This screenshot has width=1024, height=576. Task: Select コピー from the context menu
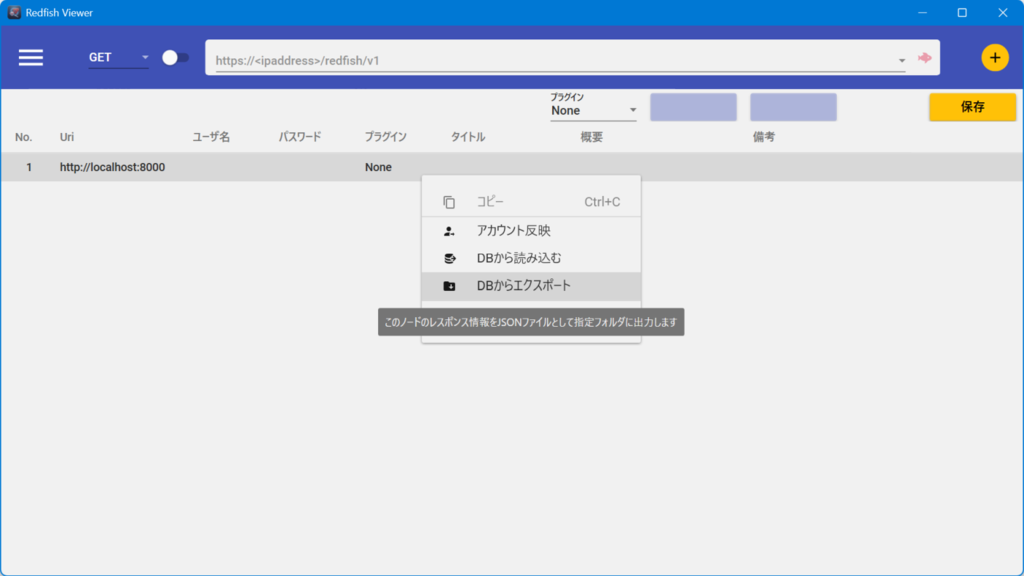[531, 202]
